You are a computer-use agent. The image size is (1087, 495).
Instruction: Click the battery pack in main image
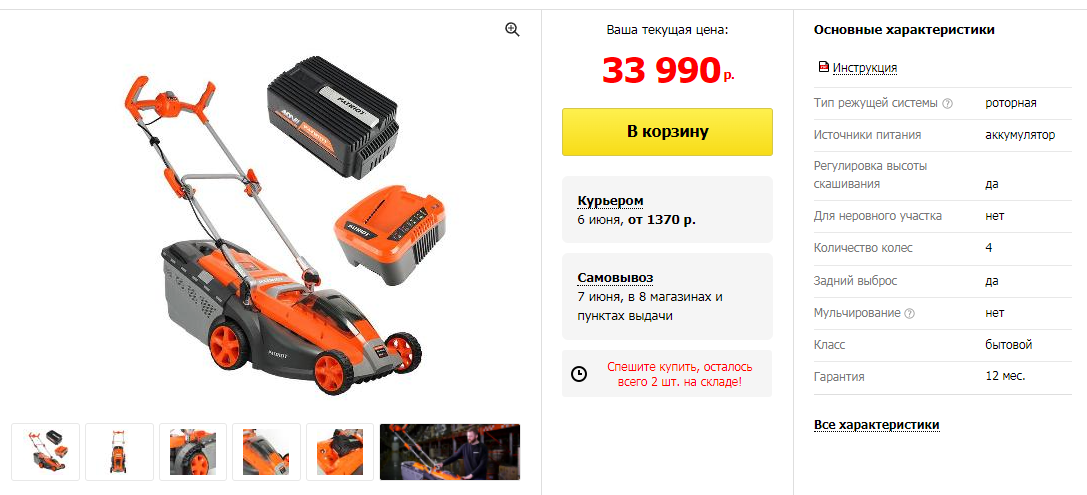click(332, 119)
